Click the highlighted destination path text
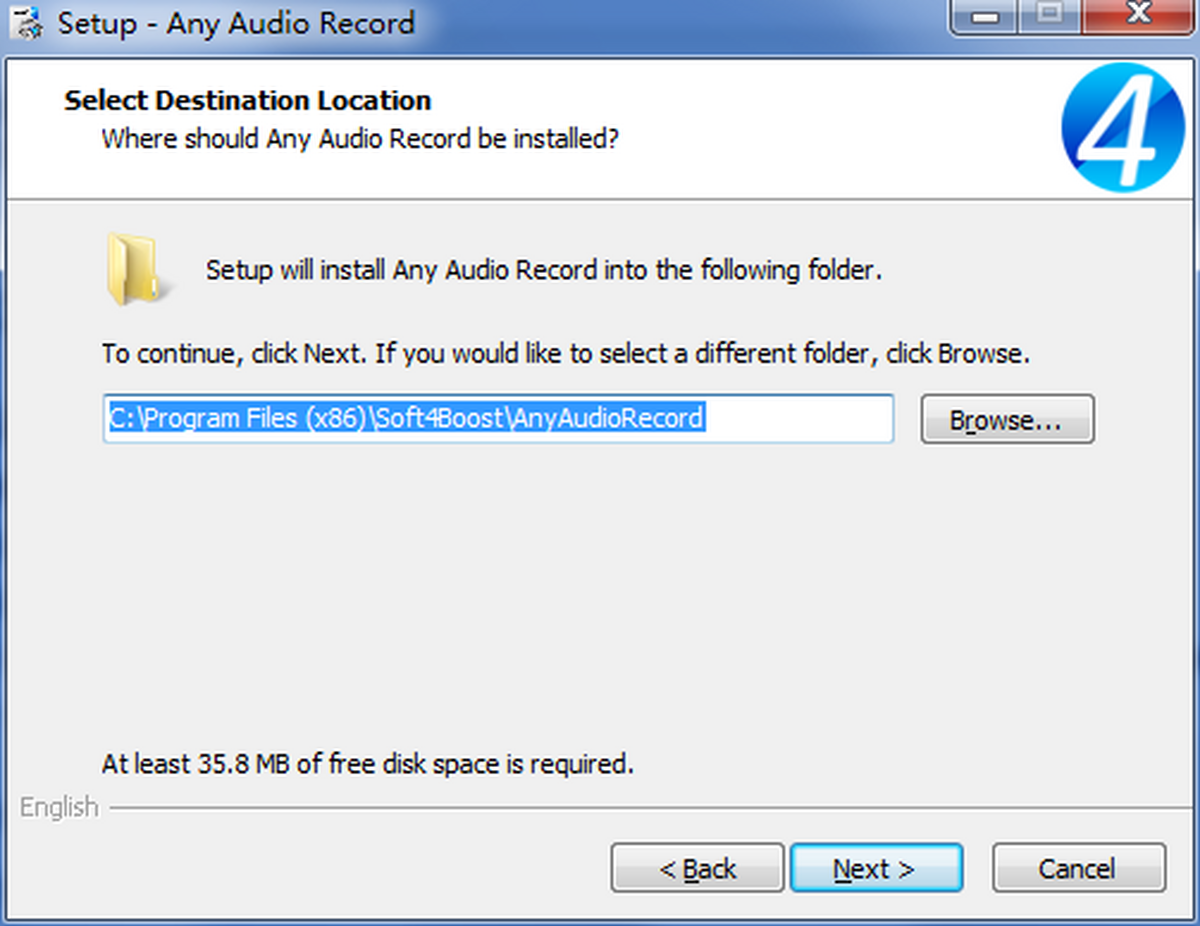This screenshot has width=1200, height=926. pyautogui.click(x=405, y=419)
